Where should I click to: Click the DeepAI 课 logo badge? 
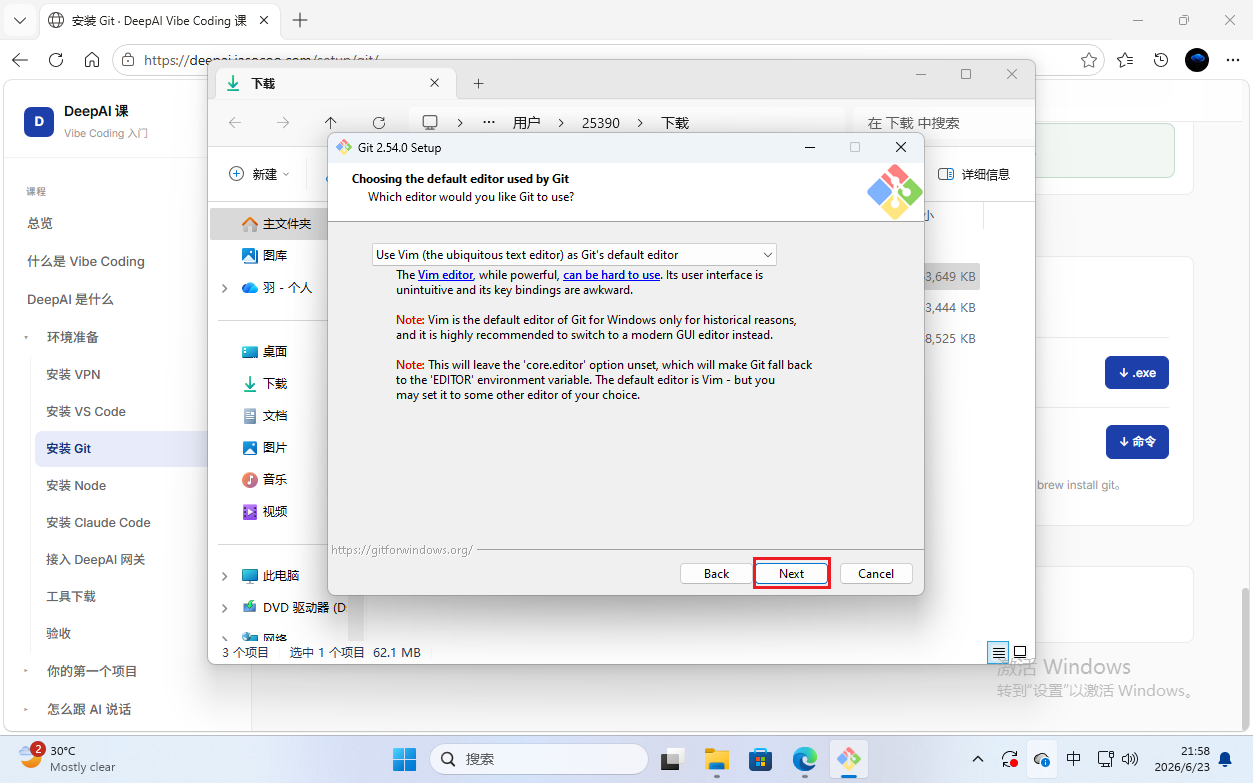(39, 121)
